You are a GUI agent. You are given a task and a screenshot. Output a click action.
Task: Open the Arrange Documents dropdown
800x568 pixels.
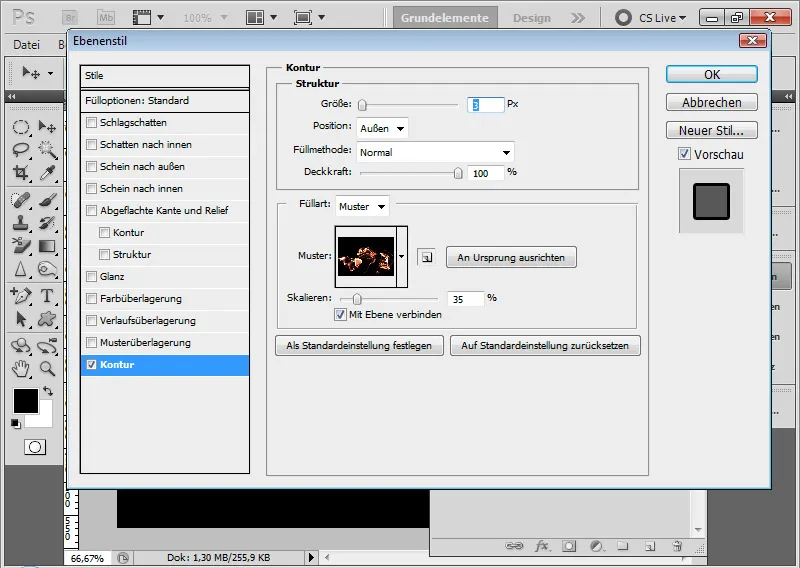point(261,18)
